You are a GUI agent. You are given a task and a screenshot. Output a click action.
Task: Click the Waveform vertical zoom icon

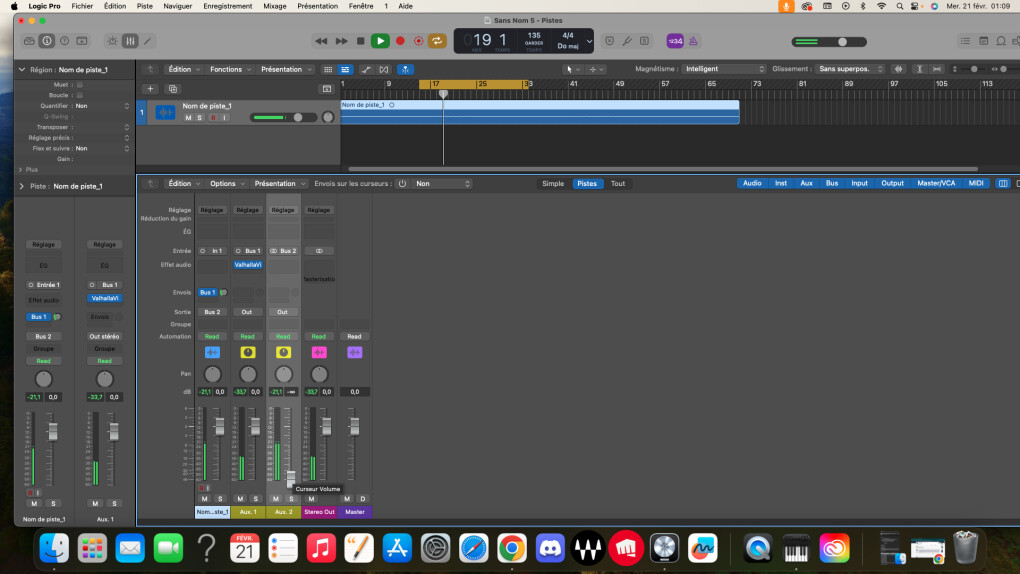[x=898, y=69]
